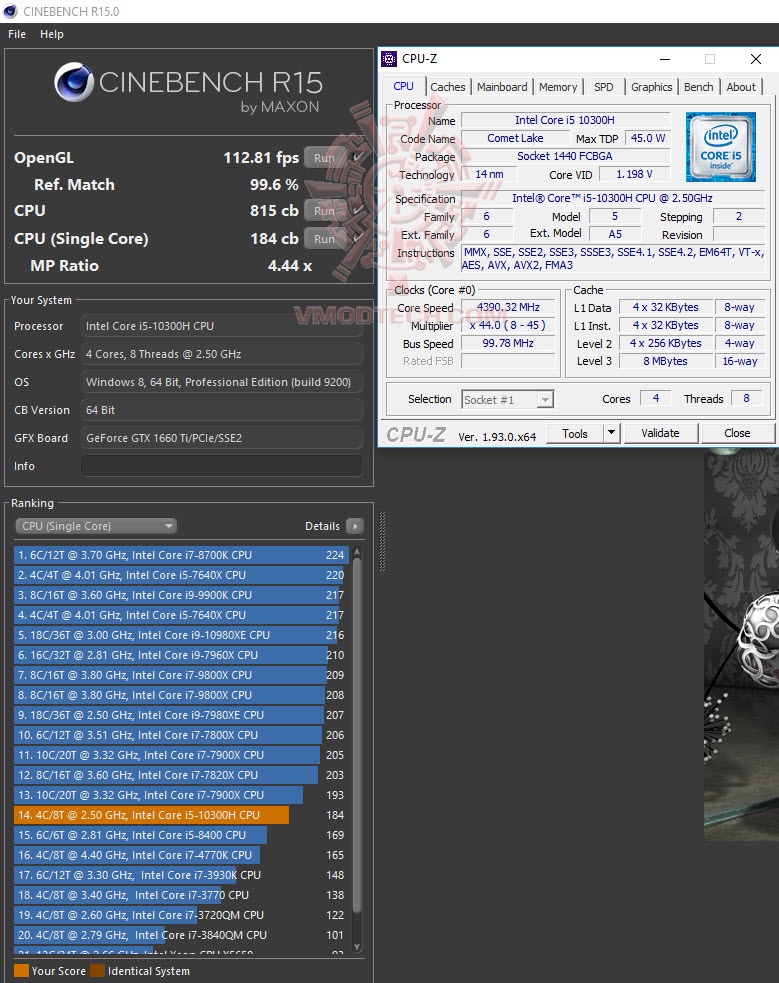Switch to the Graphics tab
The width and height of the screenshot is (779, 983).
point(652,87)
